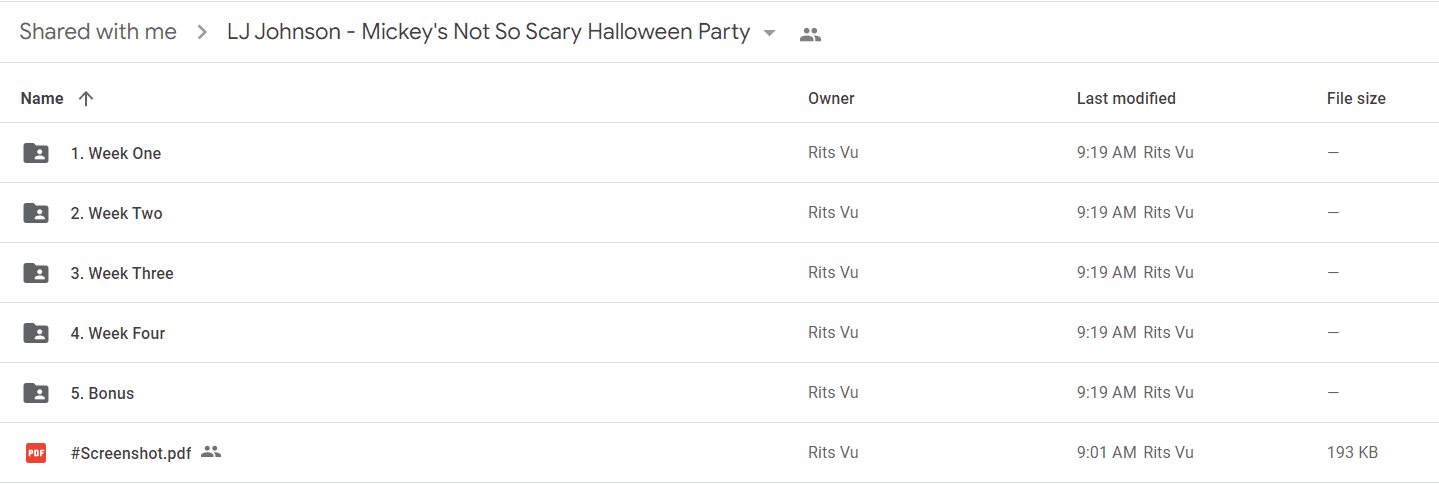Toggle sort direction arrow next to Name

point(86,98)
